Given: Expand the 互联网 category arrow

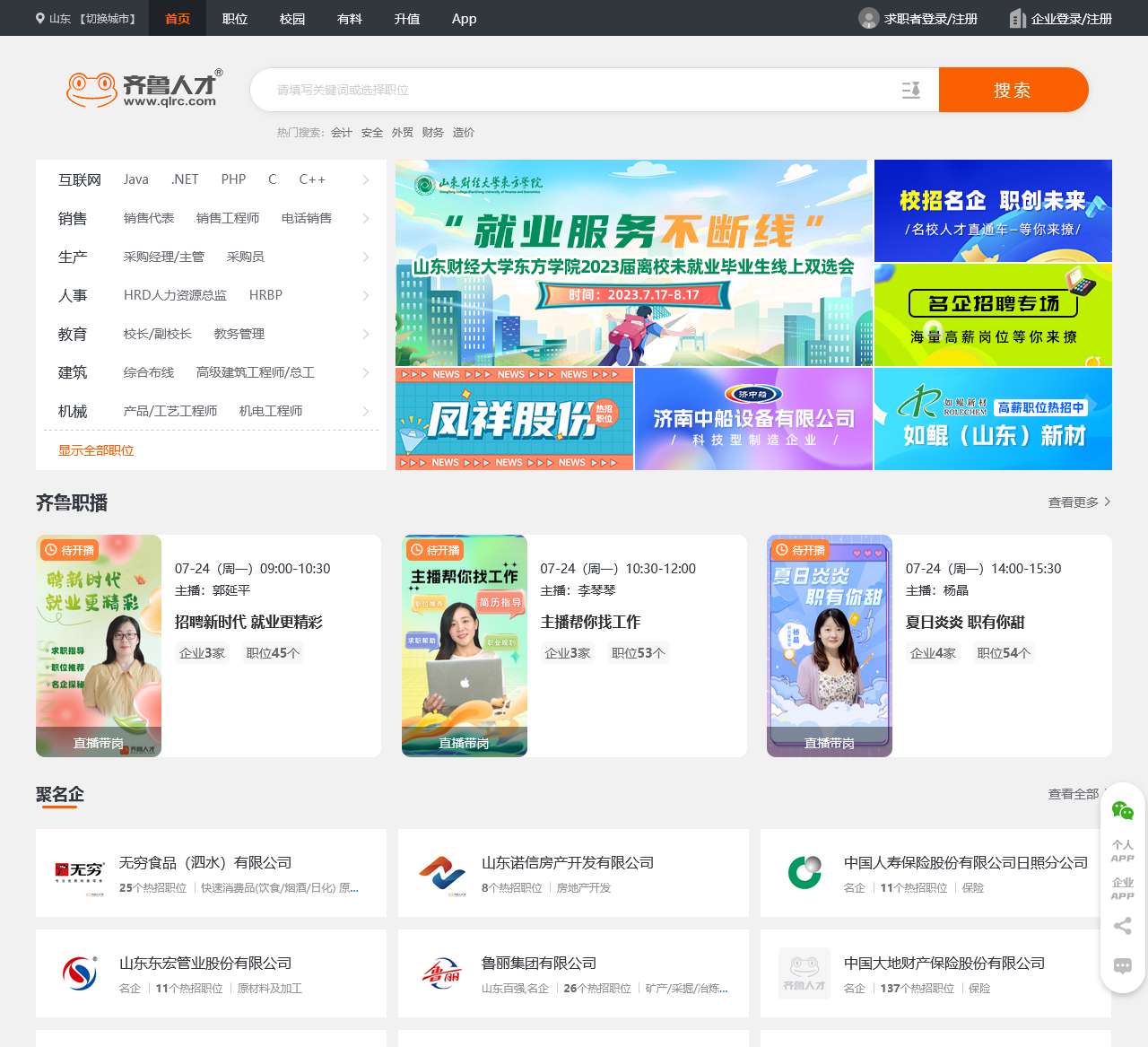Looking at the screenshot, I should 366,179.
